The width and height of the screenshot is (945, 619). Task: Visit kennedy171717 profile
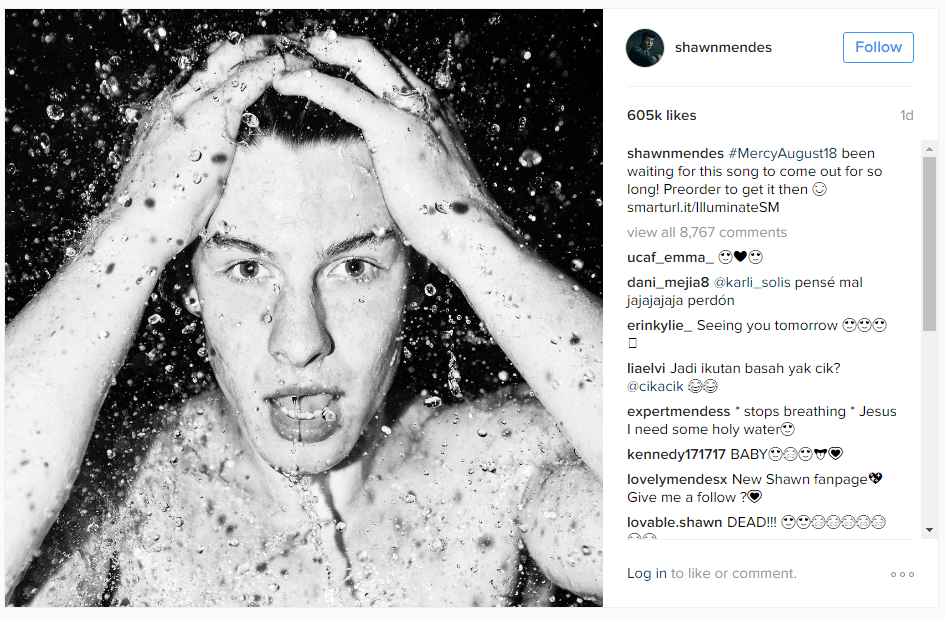[x=676, y=454]
